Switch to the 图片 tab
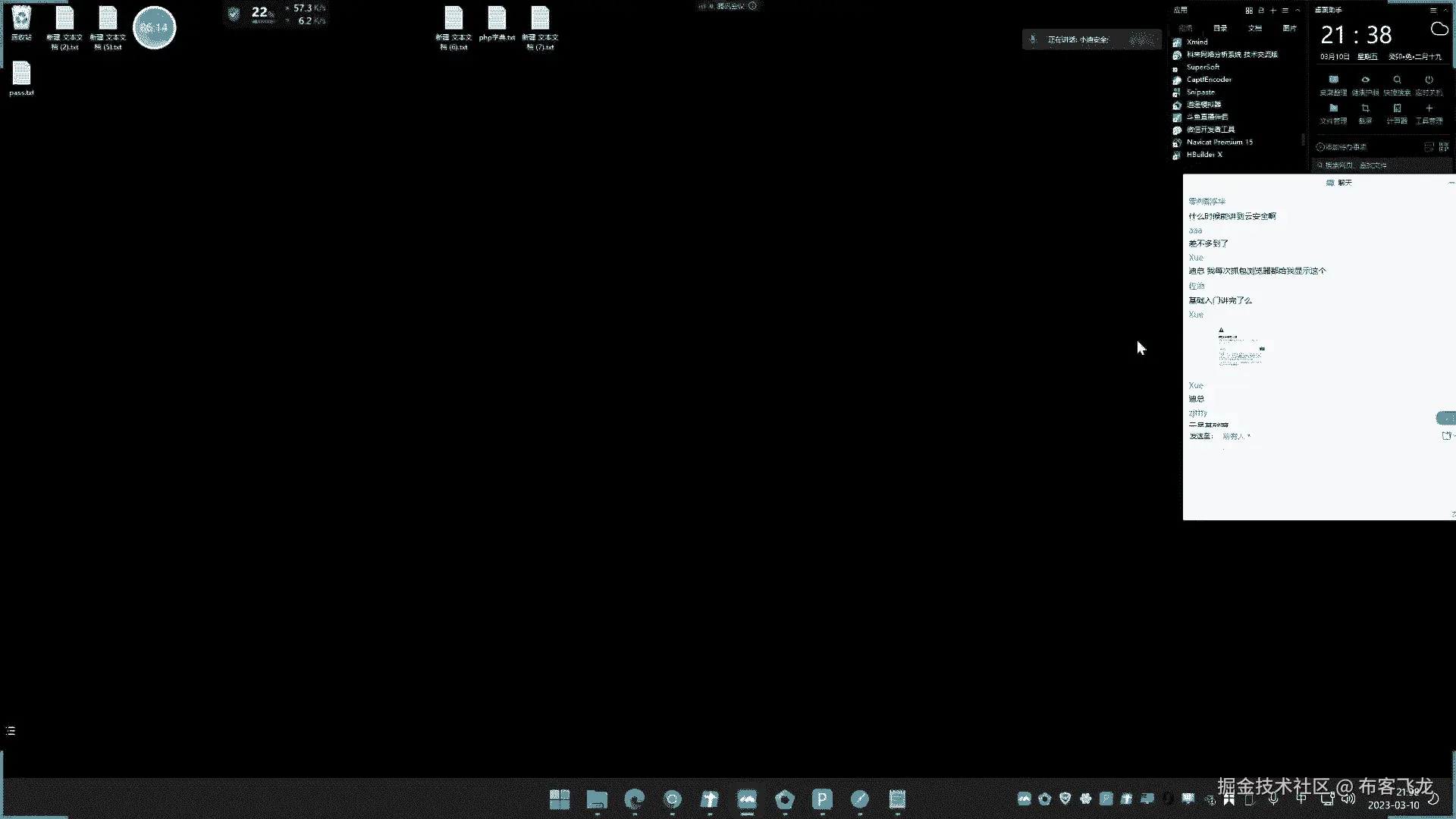The width and height of the screenshot is (1456, 819). click(x=1289, y=28)
